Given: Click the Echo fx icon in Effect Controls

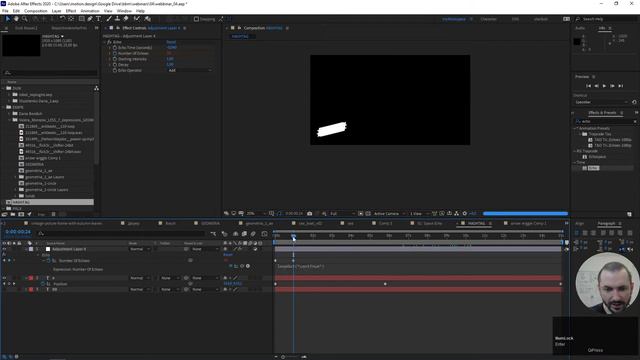Looking at the screenshot, I should coord(109,42).
